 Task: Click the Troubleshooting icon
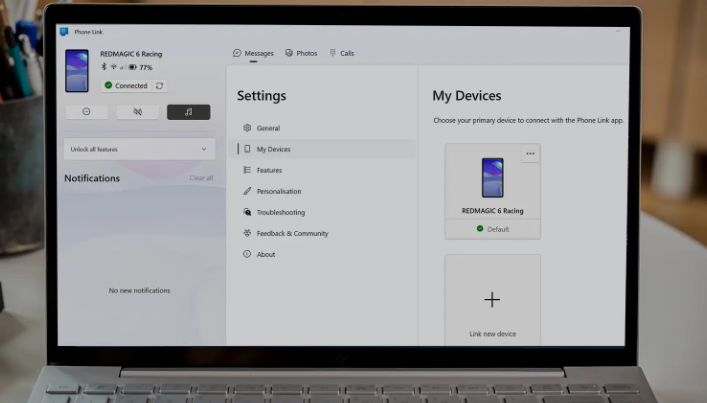[x=247, y=212]
